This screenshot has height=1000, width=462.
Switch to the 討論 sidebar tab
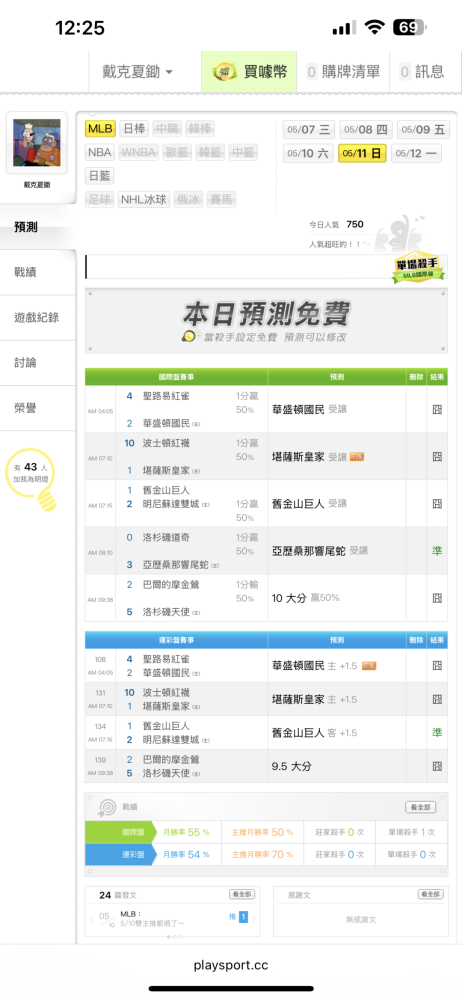pyautogui.click(x=38, y=363)
